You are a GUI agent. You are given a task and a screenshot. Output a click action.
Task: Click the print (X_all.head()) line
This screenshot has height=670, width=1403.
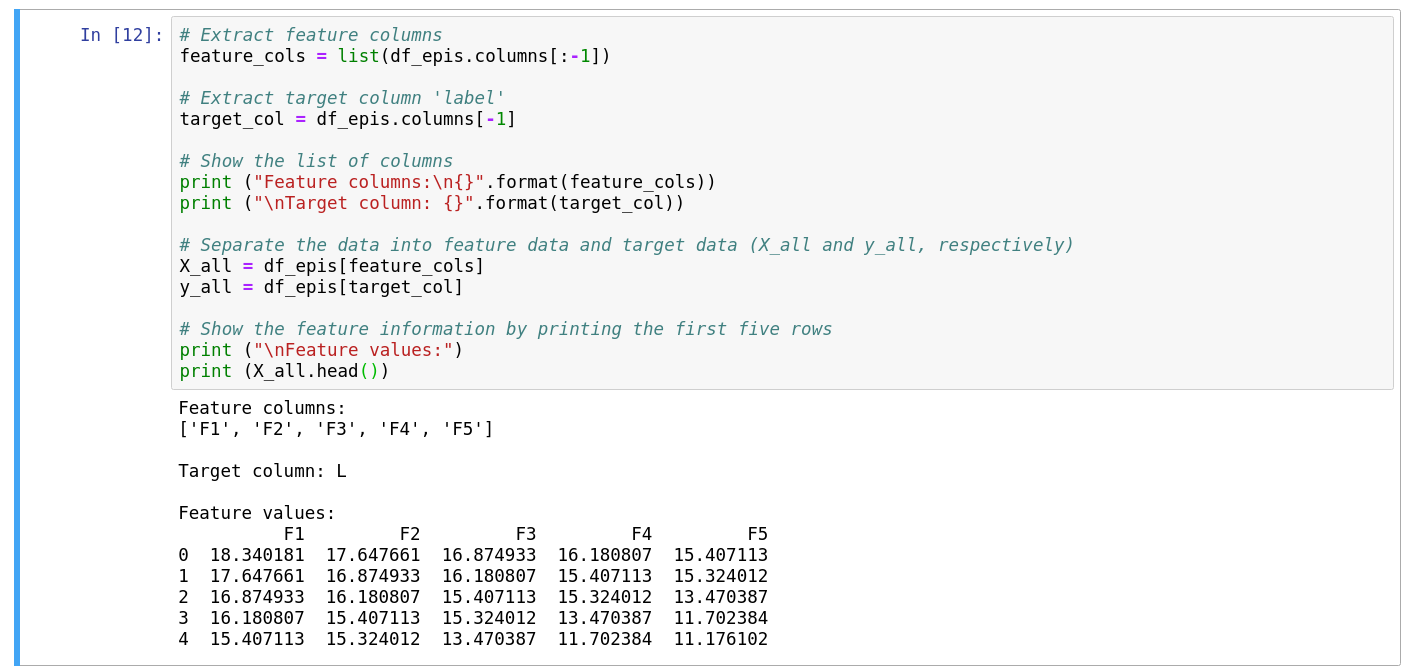tap(284, 371)
